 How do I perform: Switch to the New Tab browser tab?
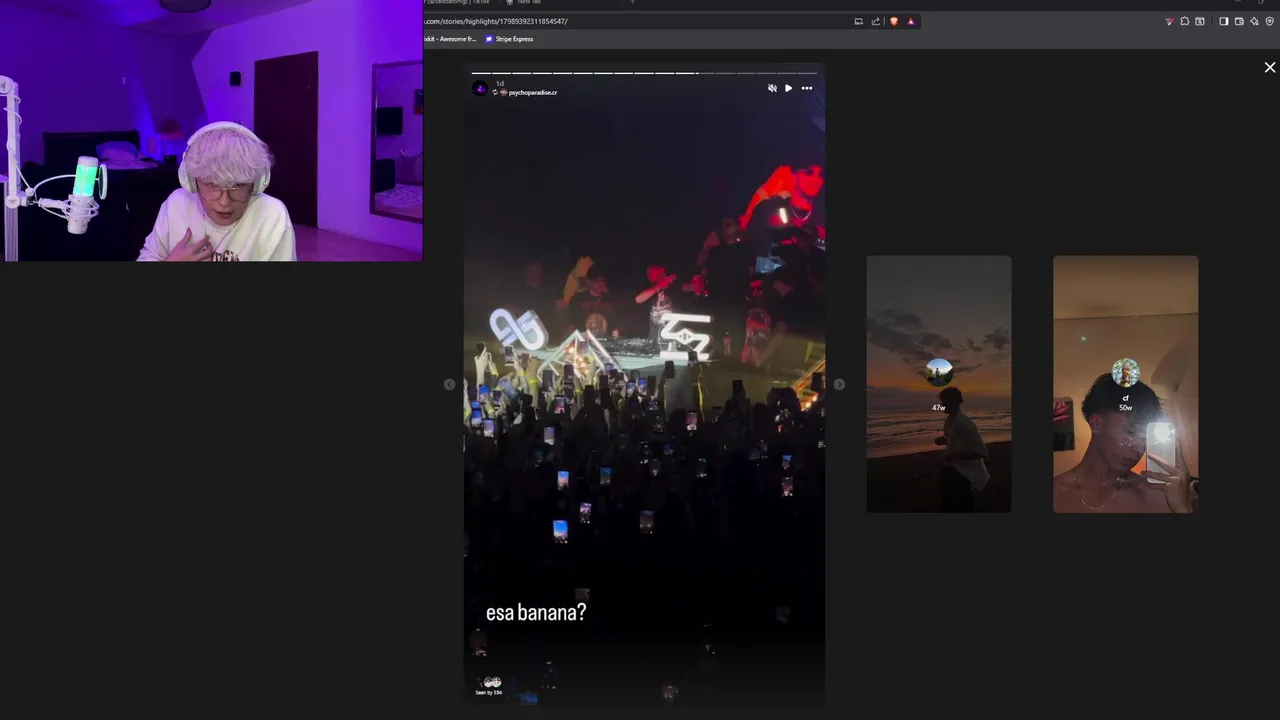(x=528, y=2)
